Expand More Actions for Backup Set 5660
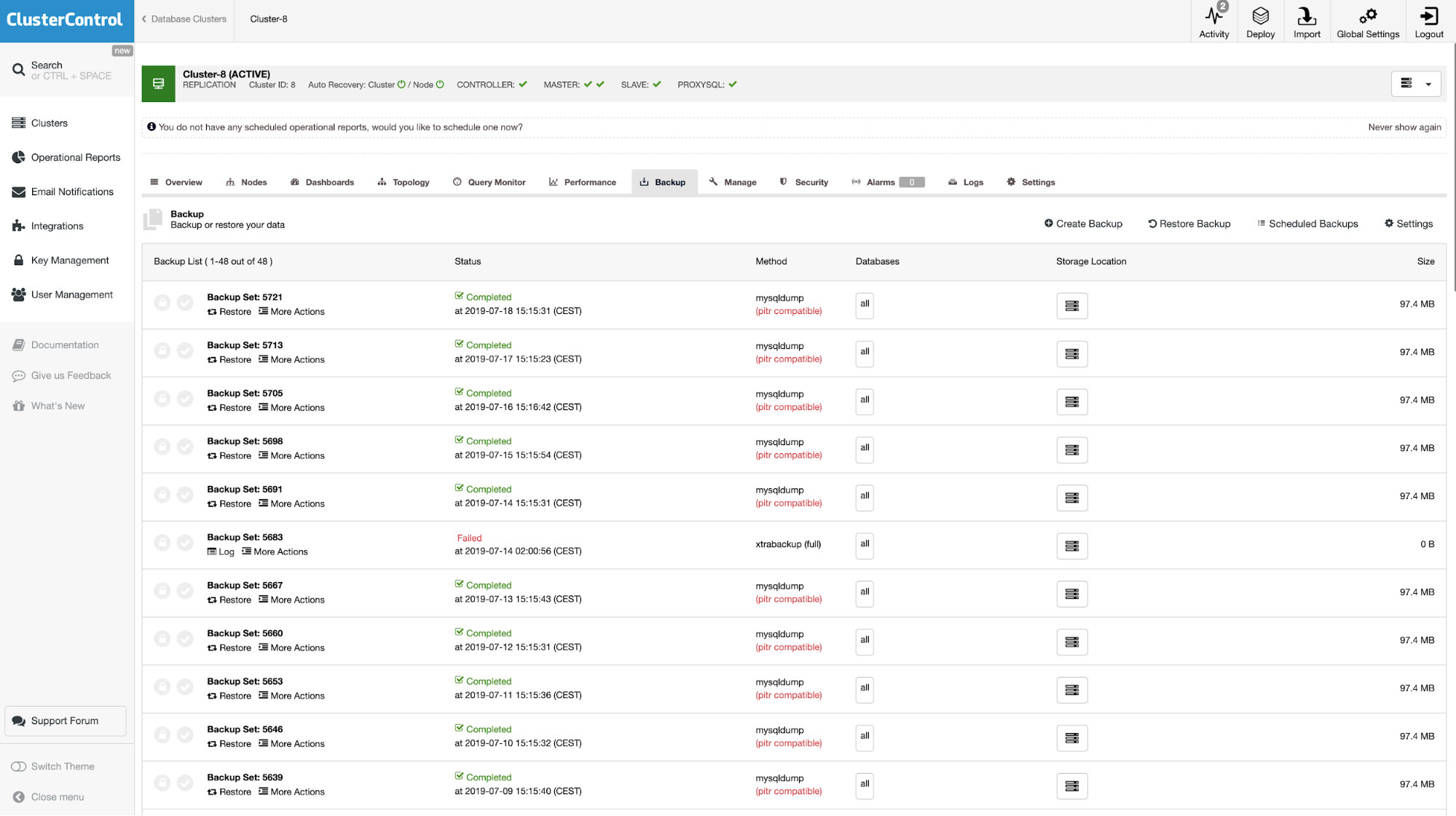The image size is (1456, 816). (291, 648)
